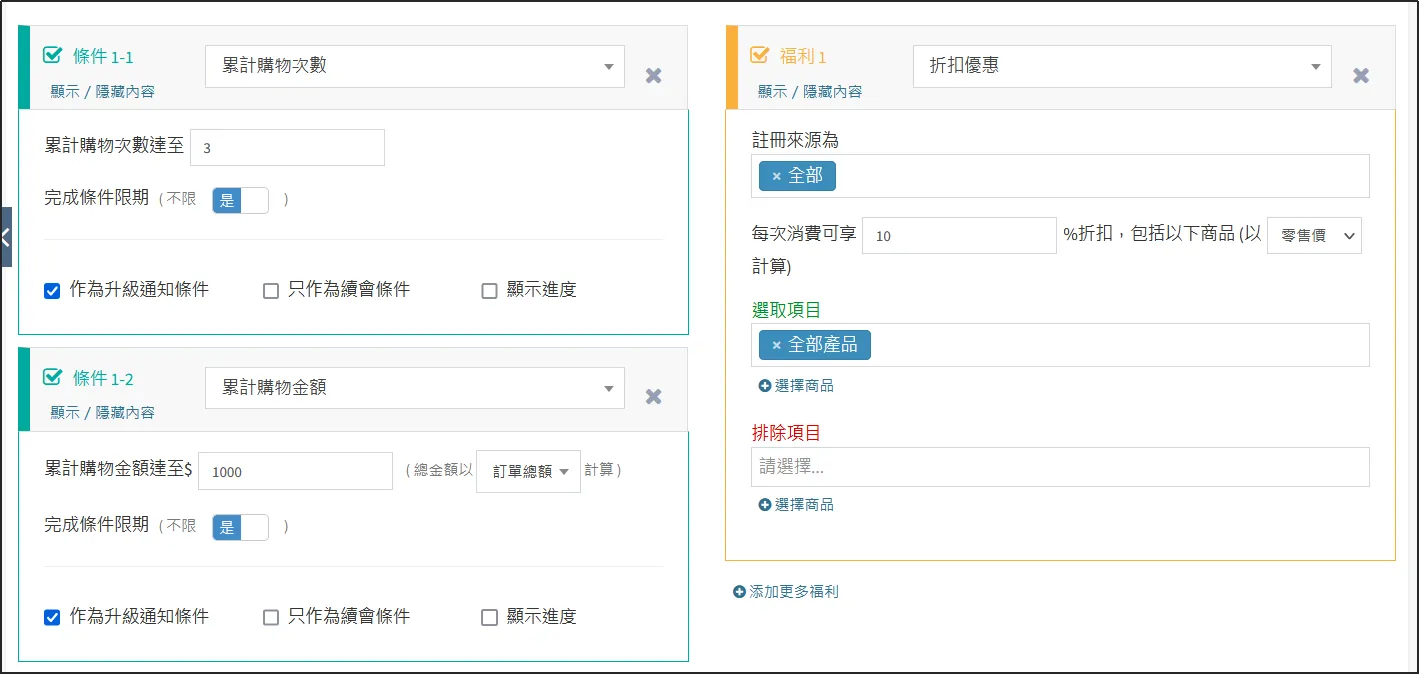
Task: Toggle 完成條件限期 switch in condition 1-2
Action: 240,527
